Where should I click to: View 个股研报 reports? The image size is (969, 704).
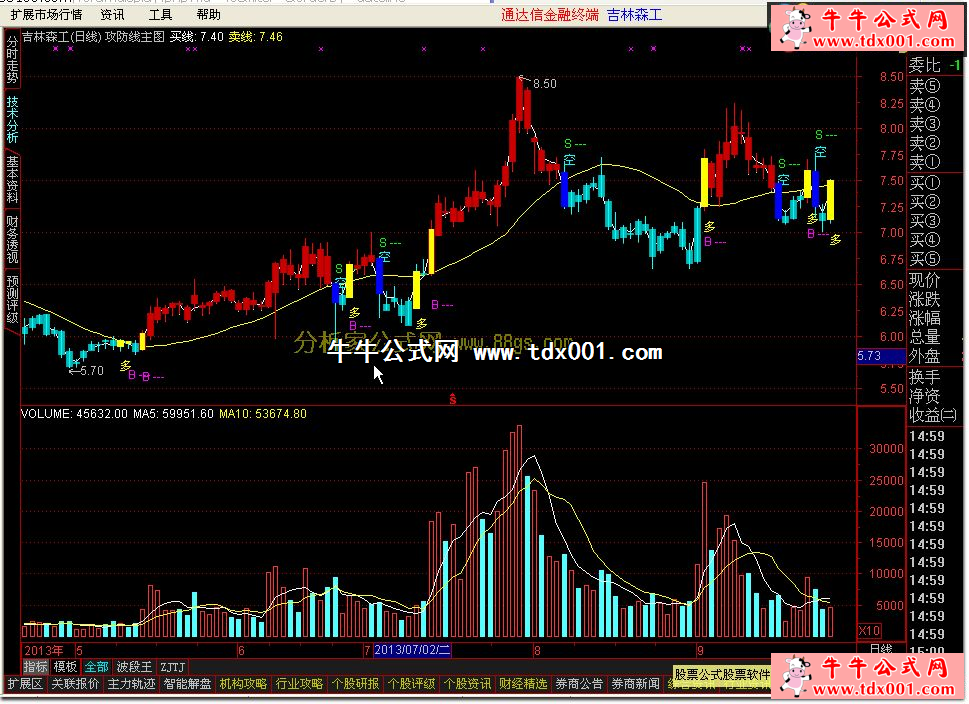click(x=355, y=684)
